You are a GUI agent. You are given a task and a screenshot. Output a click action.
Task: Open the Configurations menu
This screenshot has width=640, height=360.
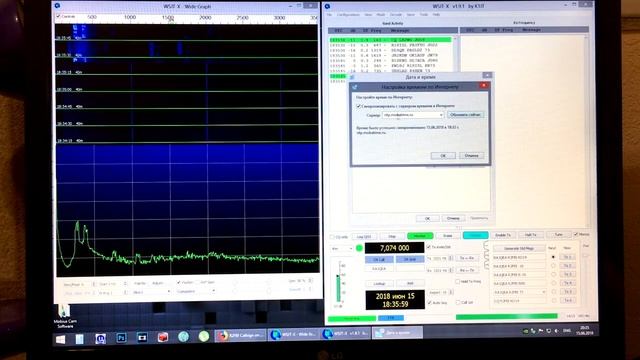point(348,15)
